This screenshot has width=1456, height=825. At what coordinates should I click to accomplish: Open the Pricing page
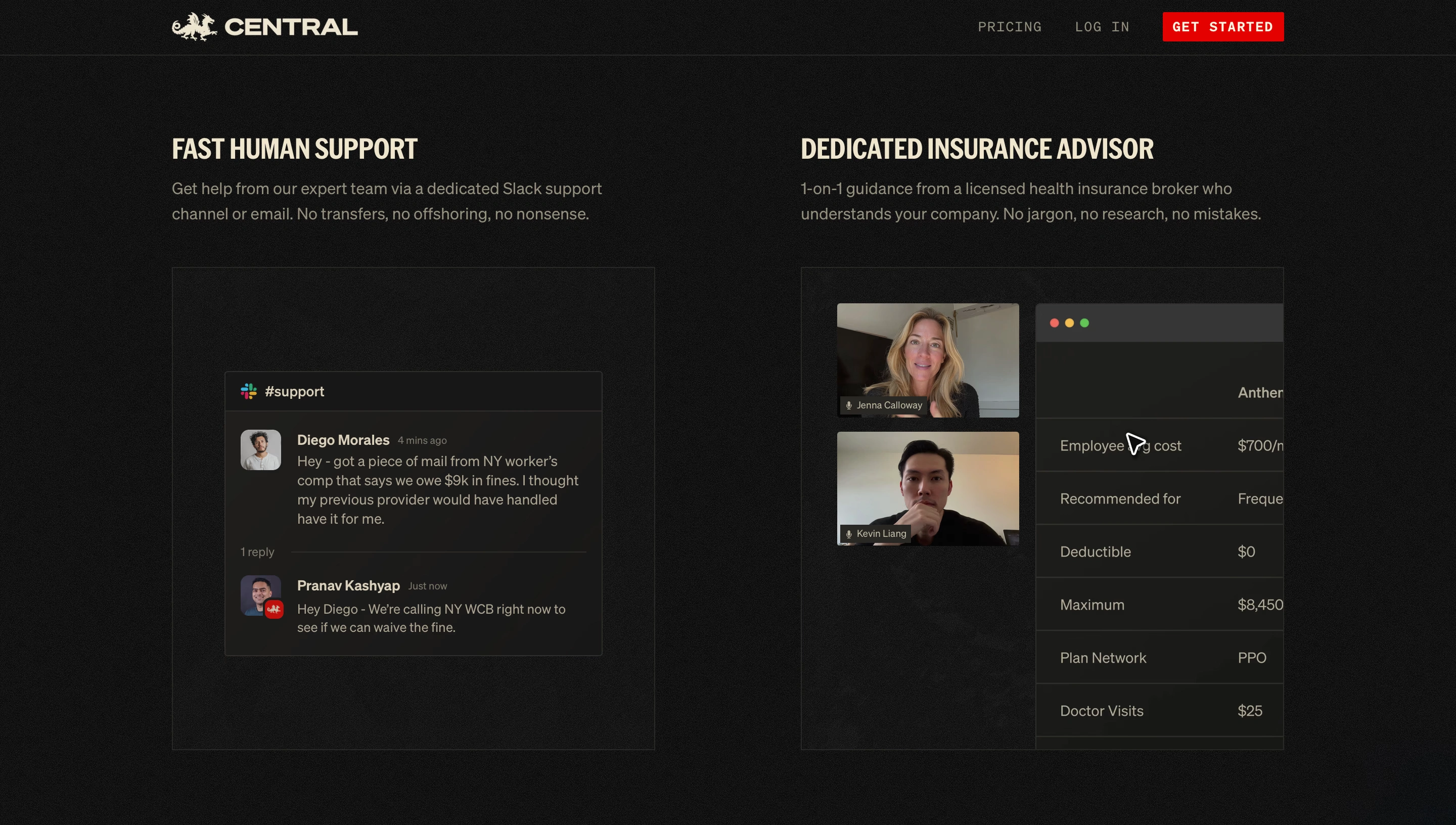tap(1009, 27)
